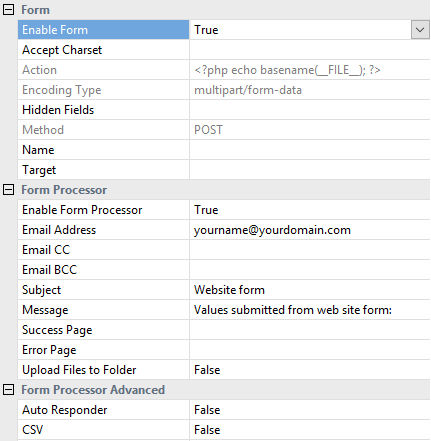Click the Success Page value field
Viewport: 431px width, 441px height.
[310, 330]
